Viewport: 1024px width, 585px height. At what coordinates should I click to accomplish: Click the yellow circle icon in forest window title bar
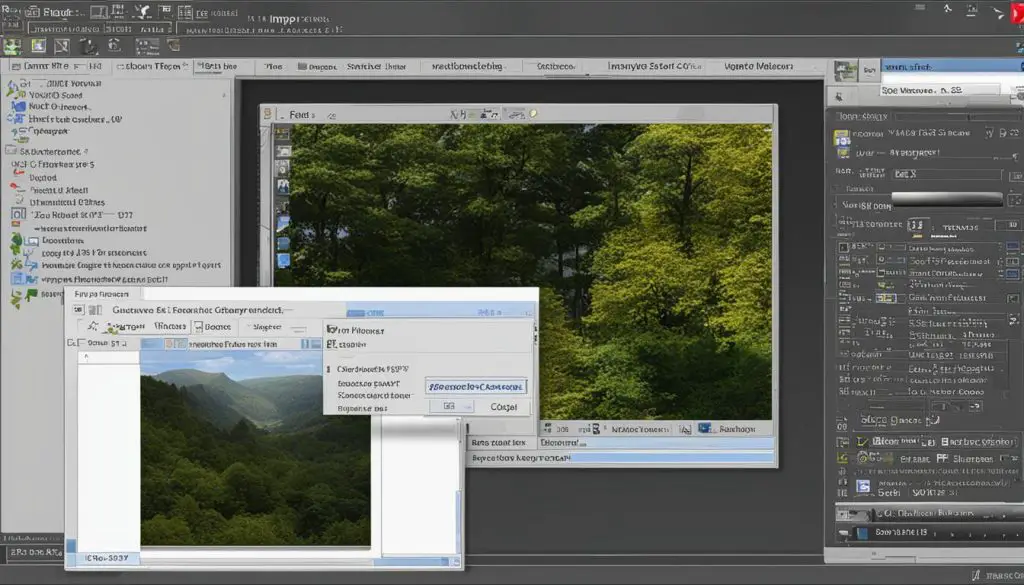tap(533, 114)
